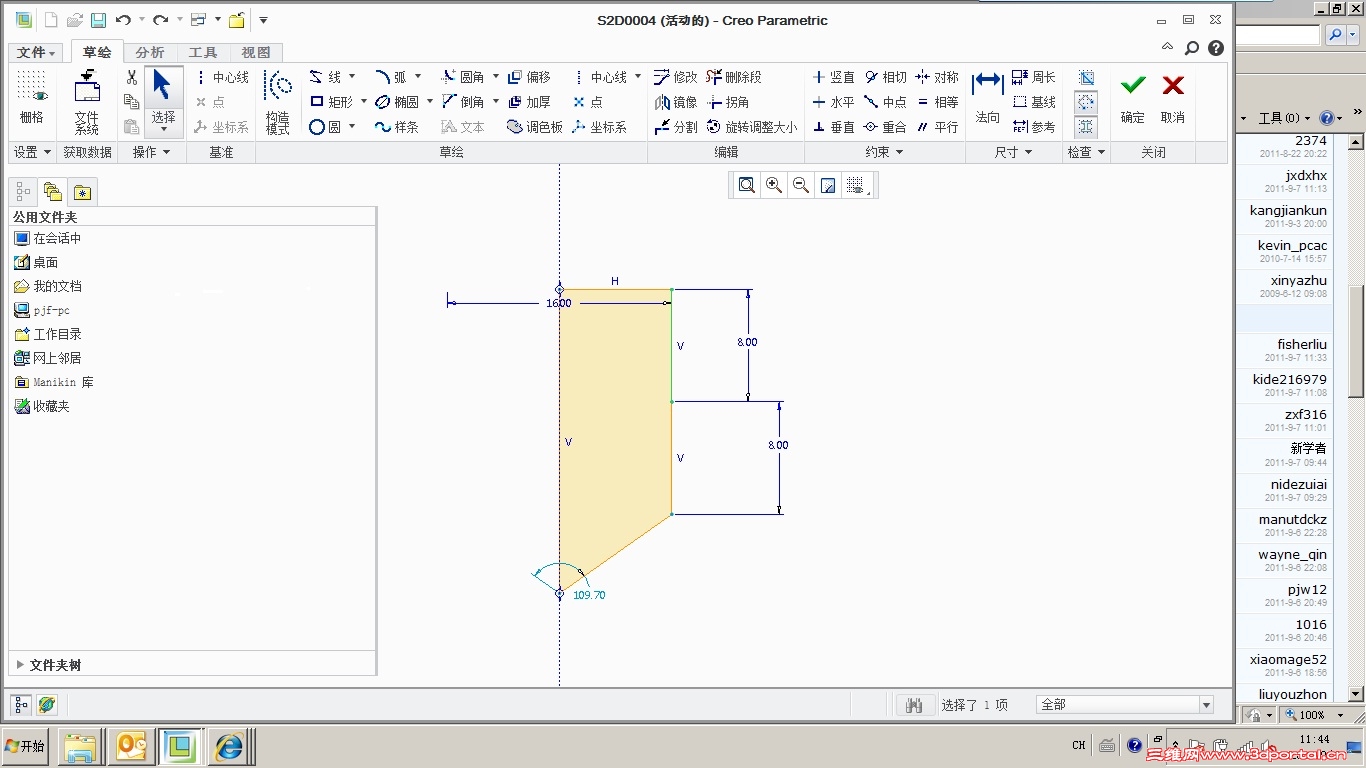Confirm the sketch with 确定 (OK)
The image size is (1366, 768).
pyautogui.click(x=1133, y=98)
